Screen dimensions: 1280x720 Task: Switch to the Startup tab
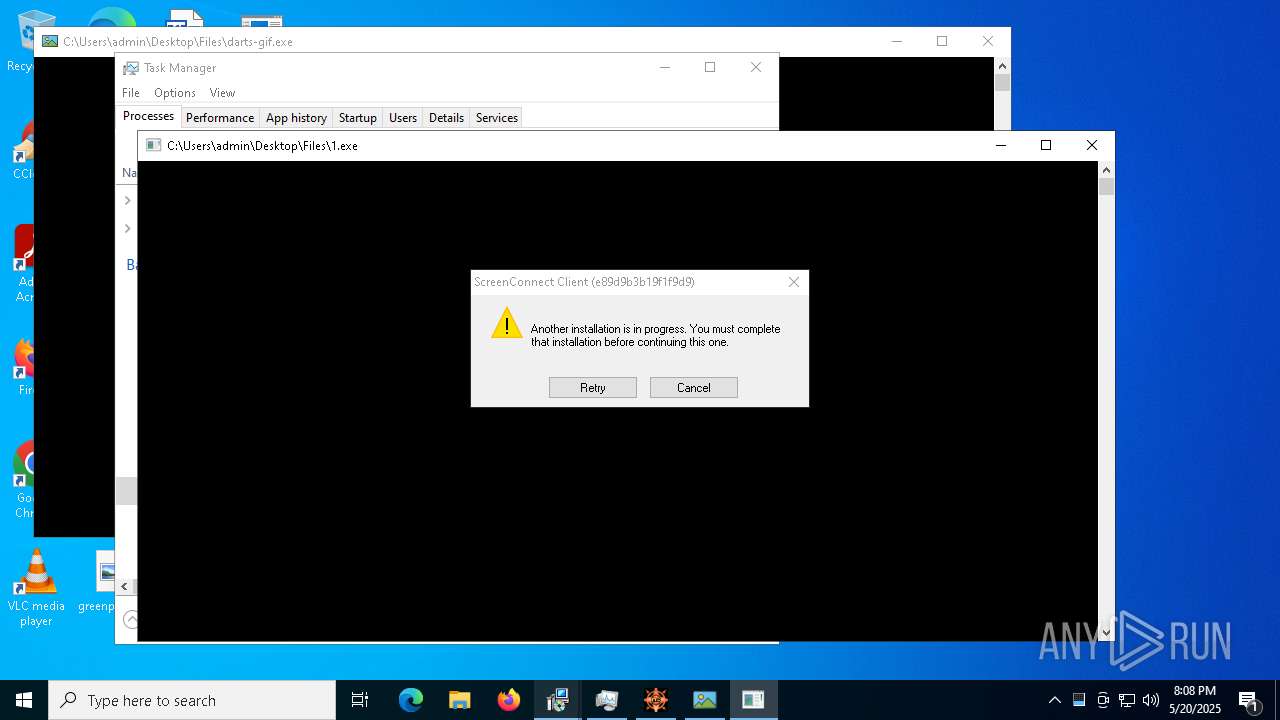pyautogui.click(x=358, y=118)
